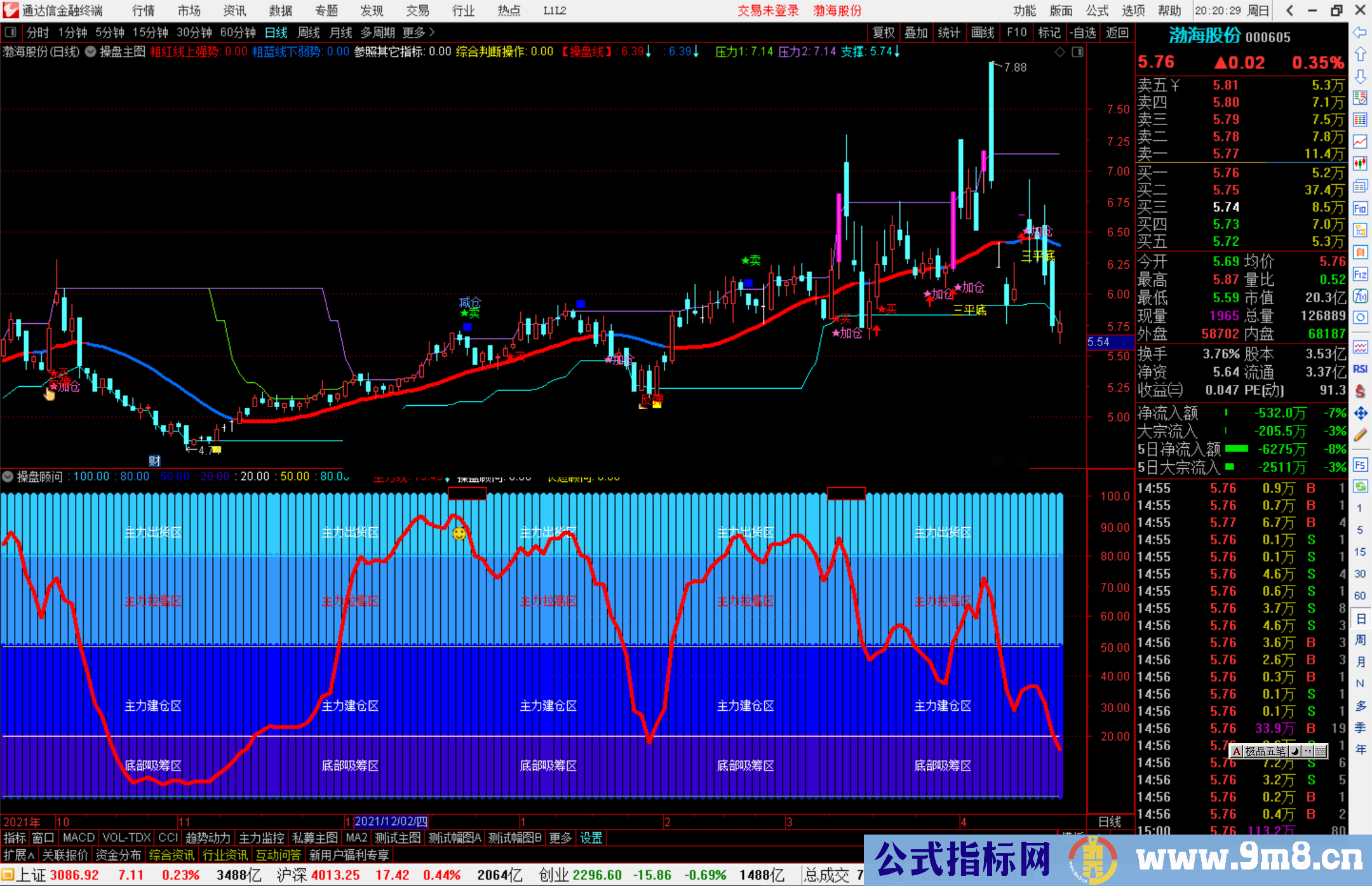
Task: Select the pencil drawing tool icon
Action: coord(1360,436)
